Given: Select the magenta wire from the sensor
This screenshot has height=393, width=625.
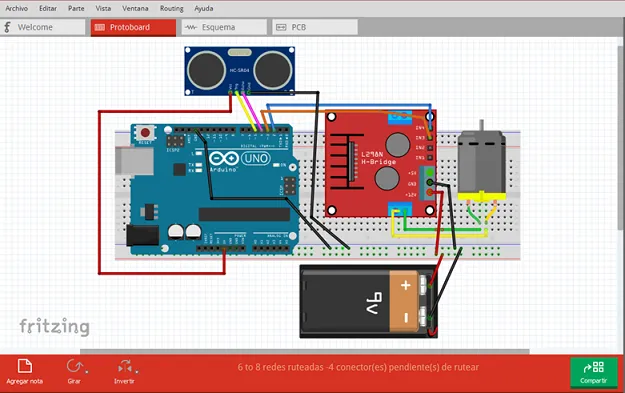Looking at the screenshot, I should [x=253, y=112].
